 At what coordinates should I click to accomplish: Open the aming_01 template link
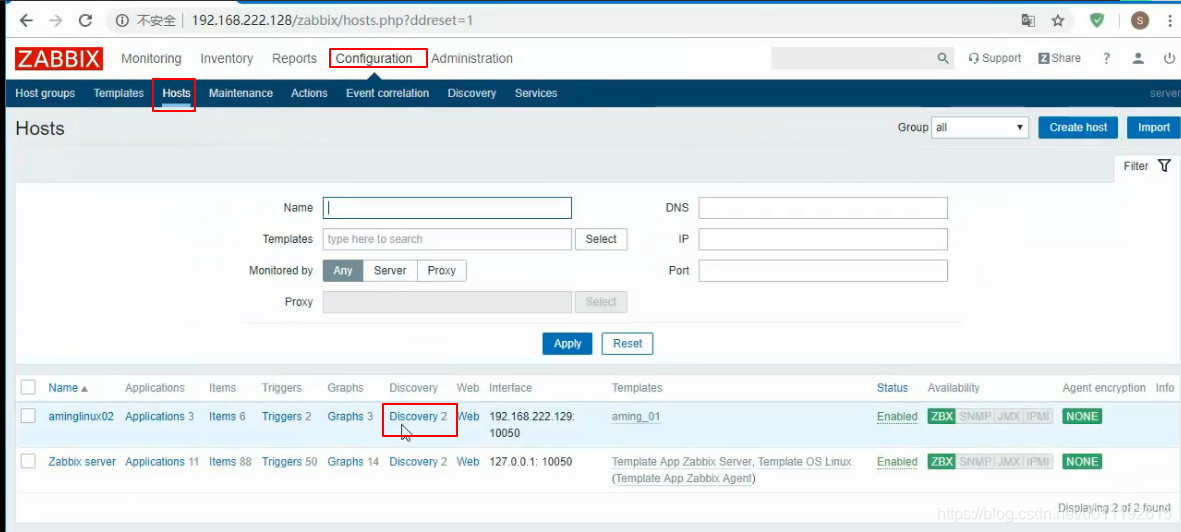[636, 416]
